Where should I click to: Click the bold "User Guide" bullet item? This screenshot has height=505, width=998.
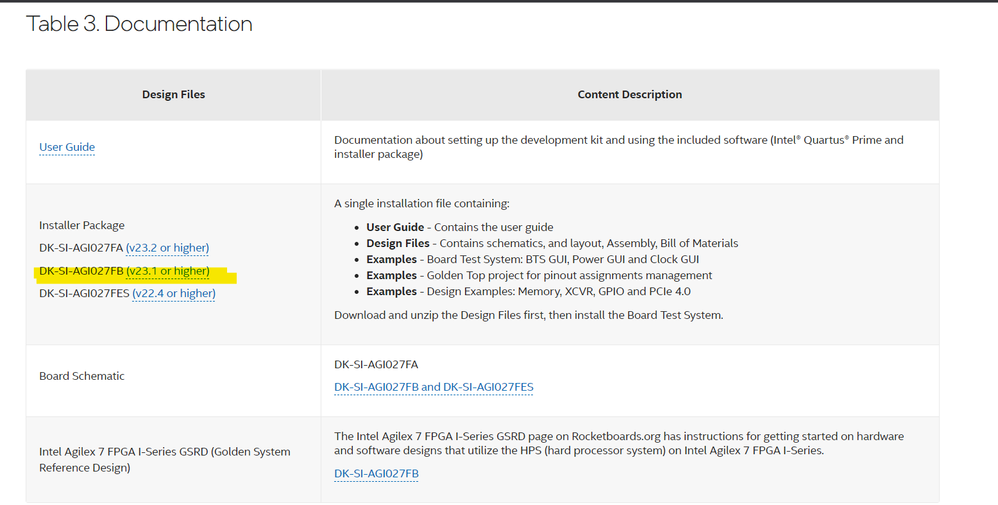pyautogui.click(x=395, y=227)
